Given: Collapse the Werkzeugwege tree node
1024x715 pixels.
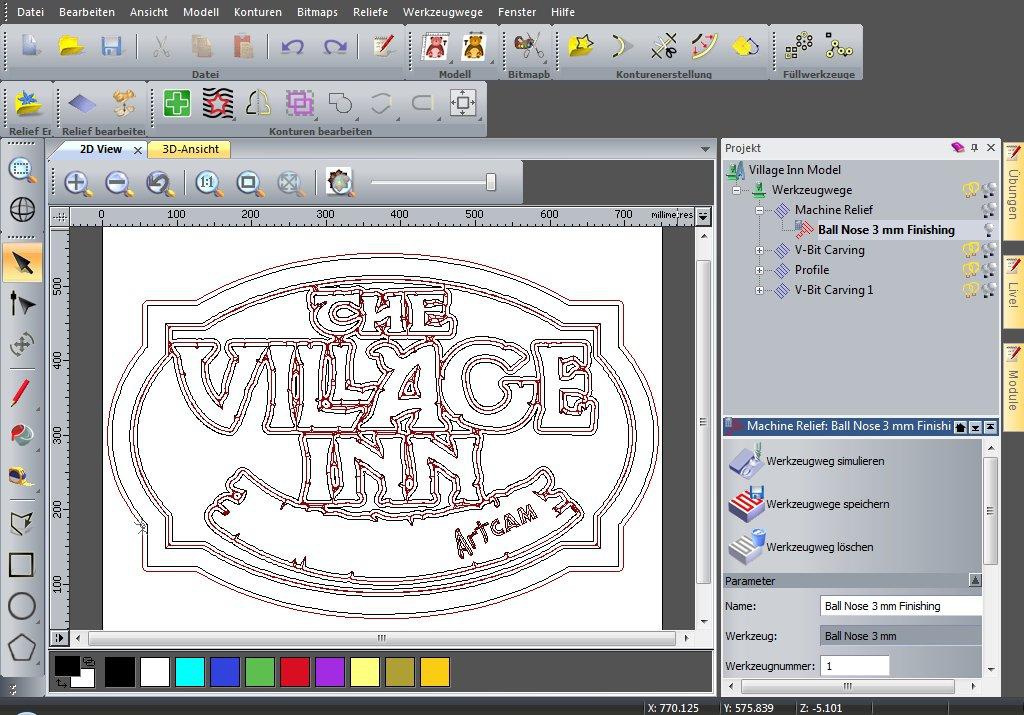Looking at the screenshot, I should tap(737, 191).
